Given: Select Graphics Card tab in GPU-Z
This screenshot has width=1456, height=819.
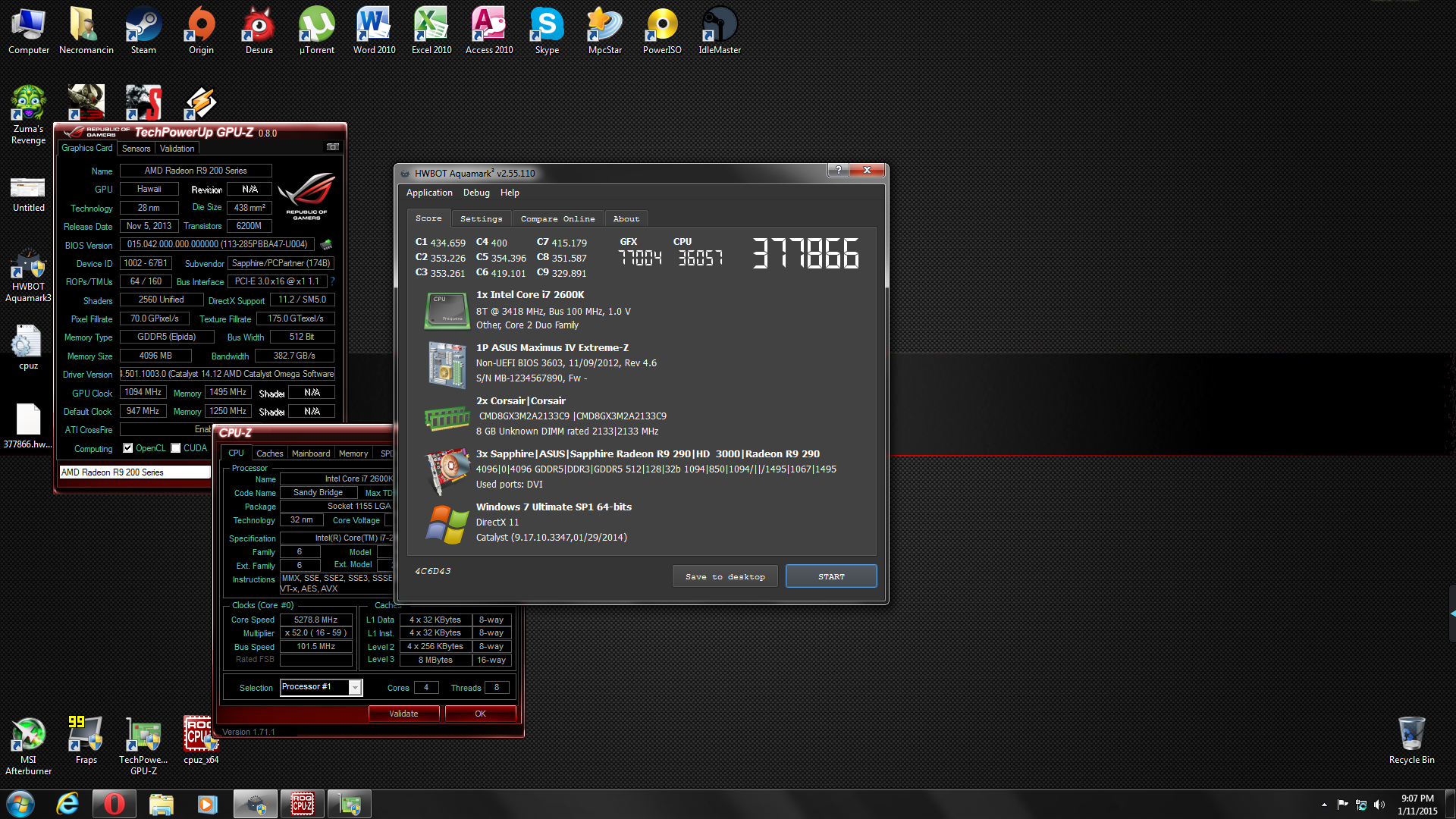Looking at the screenshot, I should (87, 148).
